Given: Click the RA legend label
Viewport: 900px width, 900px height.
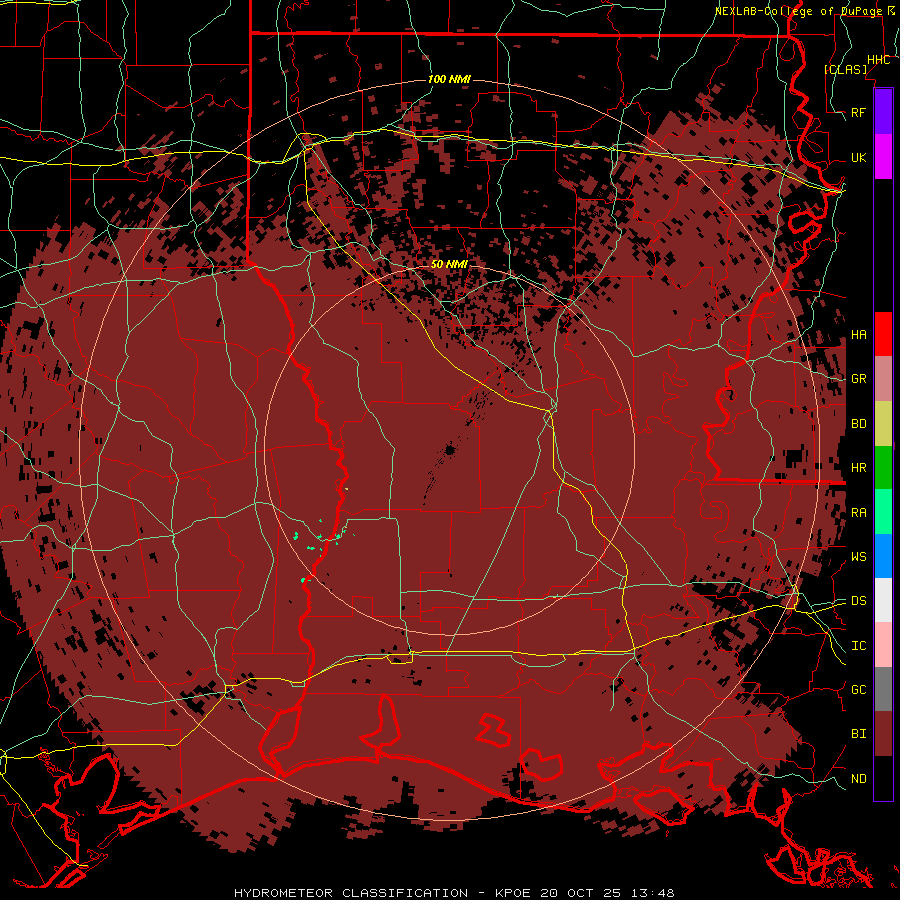Looking at the screenshot, I should tap(859, 512).
